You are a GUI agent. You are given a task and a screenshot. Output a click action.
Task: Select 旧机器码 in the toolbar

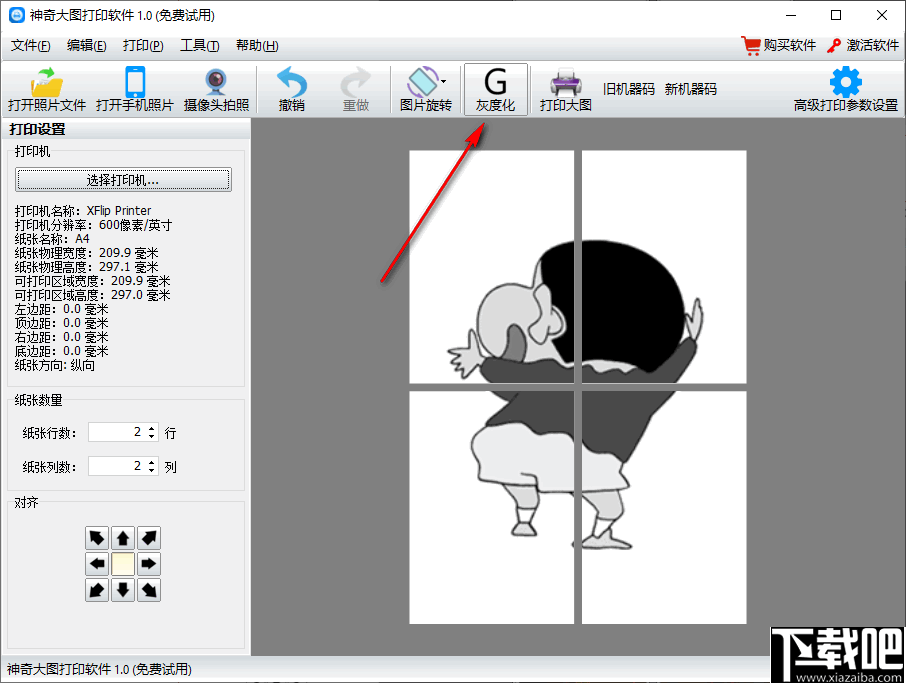click(629, 89)
